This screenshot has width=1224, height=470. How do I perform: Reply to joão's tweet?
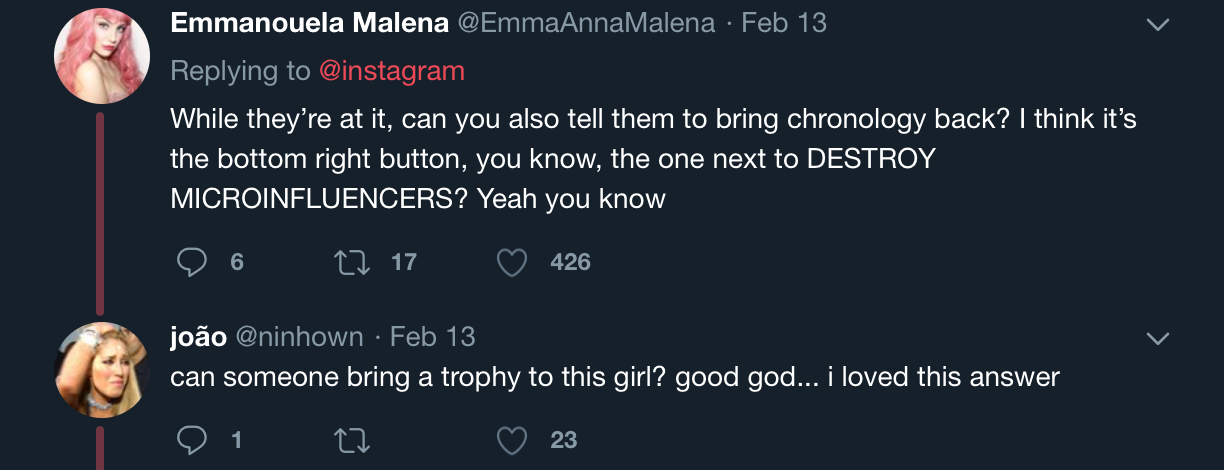coord(191,439)
